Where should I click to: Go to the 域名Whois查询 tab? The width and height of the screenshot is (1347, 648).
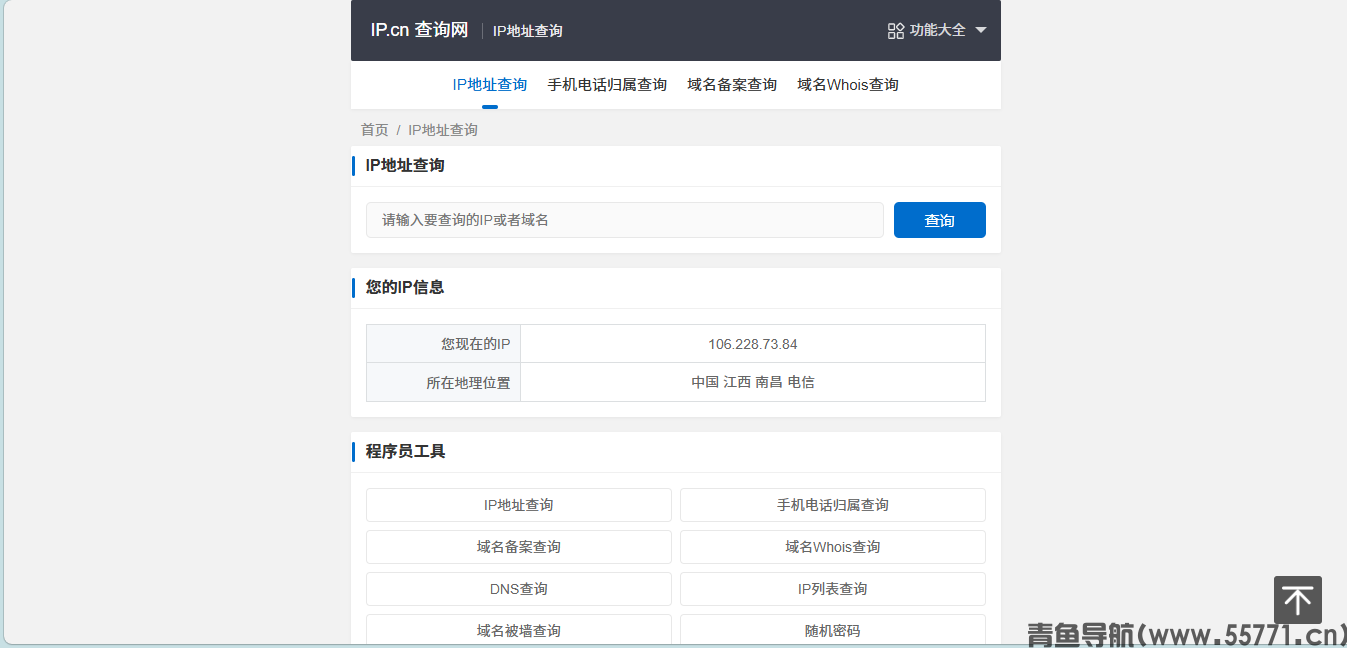click(848, 85)
